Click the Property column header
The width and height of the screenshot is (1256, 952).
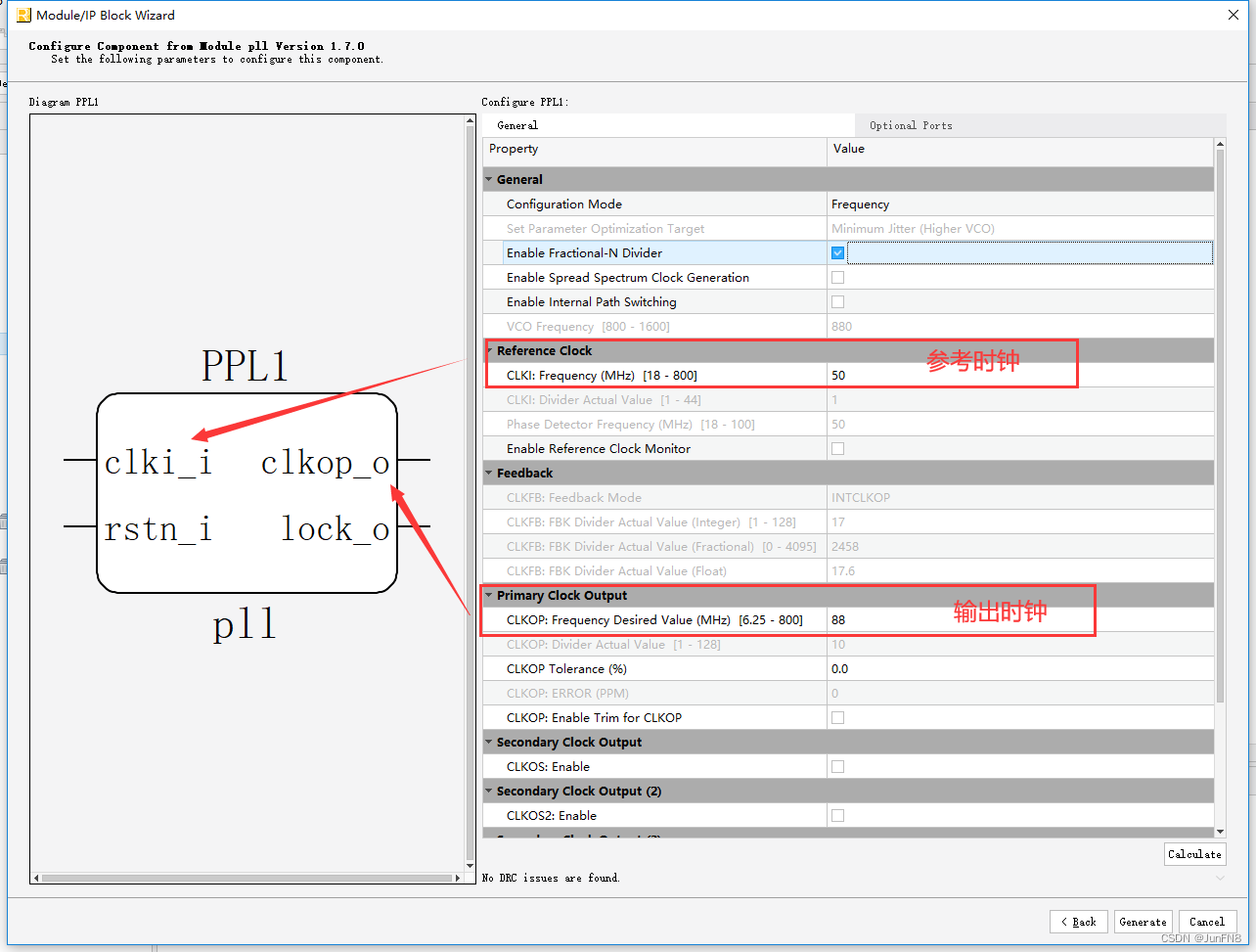tap(655, 149)
